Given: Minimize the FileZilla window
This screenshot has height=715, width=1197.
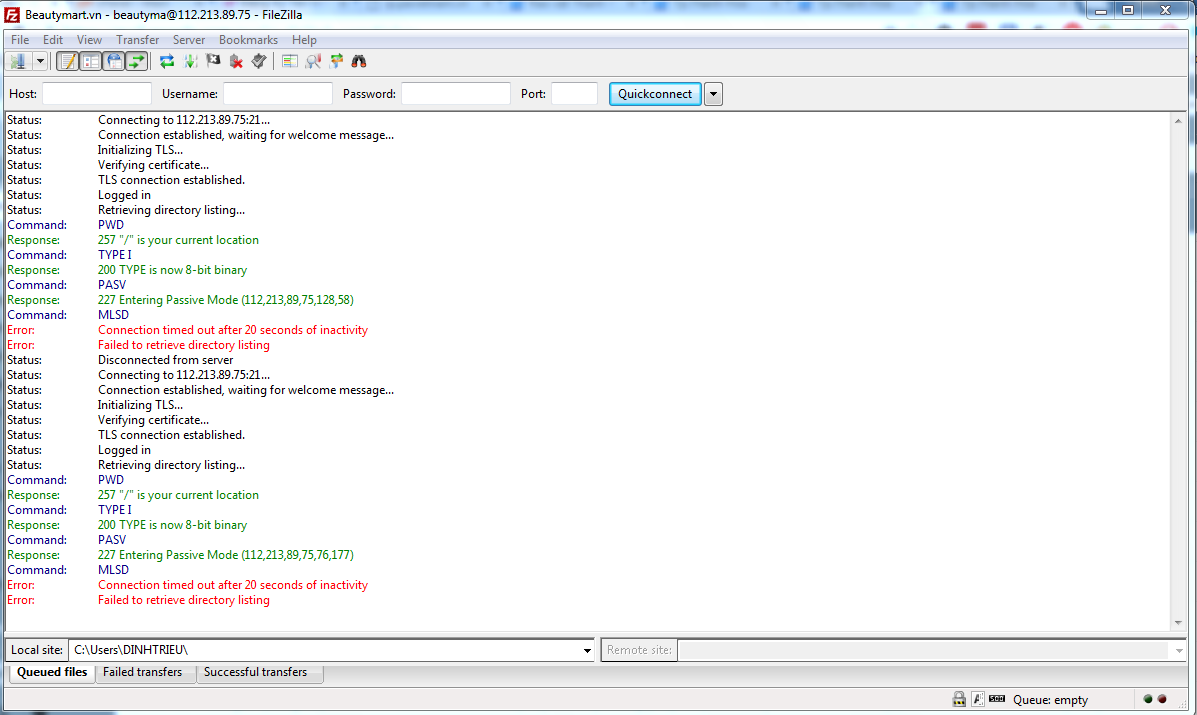Looking at the screenshot, I should [1101, 11].
